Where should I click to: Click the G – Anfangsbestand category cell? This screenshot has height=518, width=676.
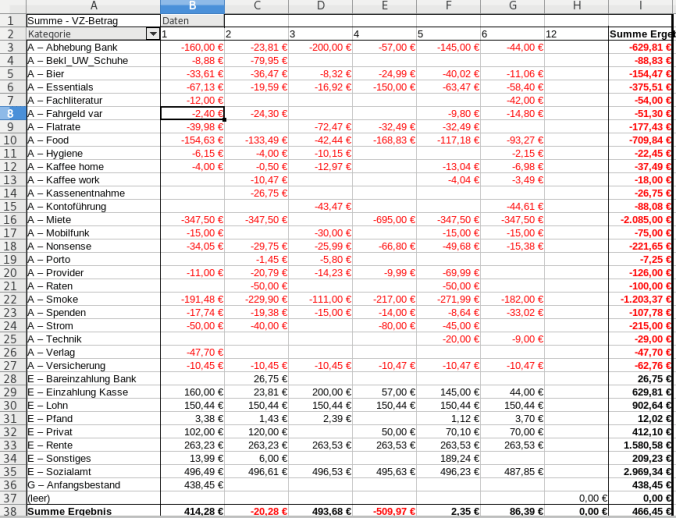tap(92, 484)
